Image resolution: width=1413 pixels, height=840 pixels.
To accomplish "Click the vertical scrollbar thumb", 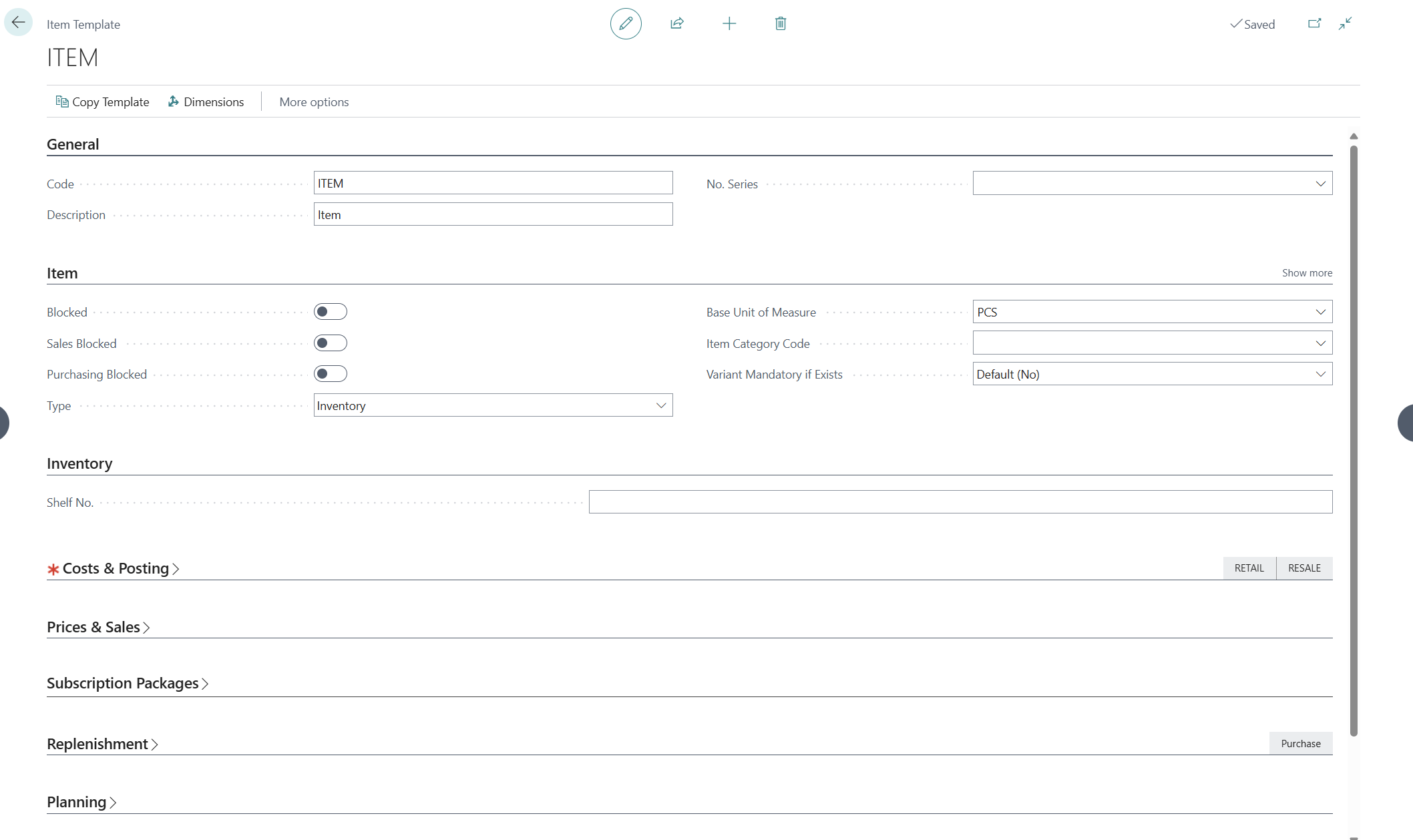I will coord(1354,441).
